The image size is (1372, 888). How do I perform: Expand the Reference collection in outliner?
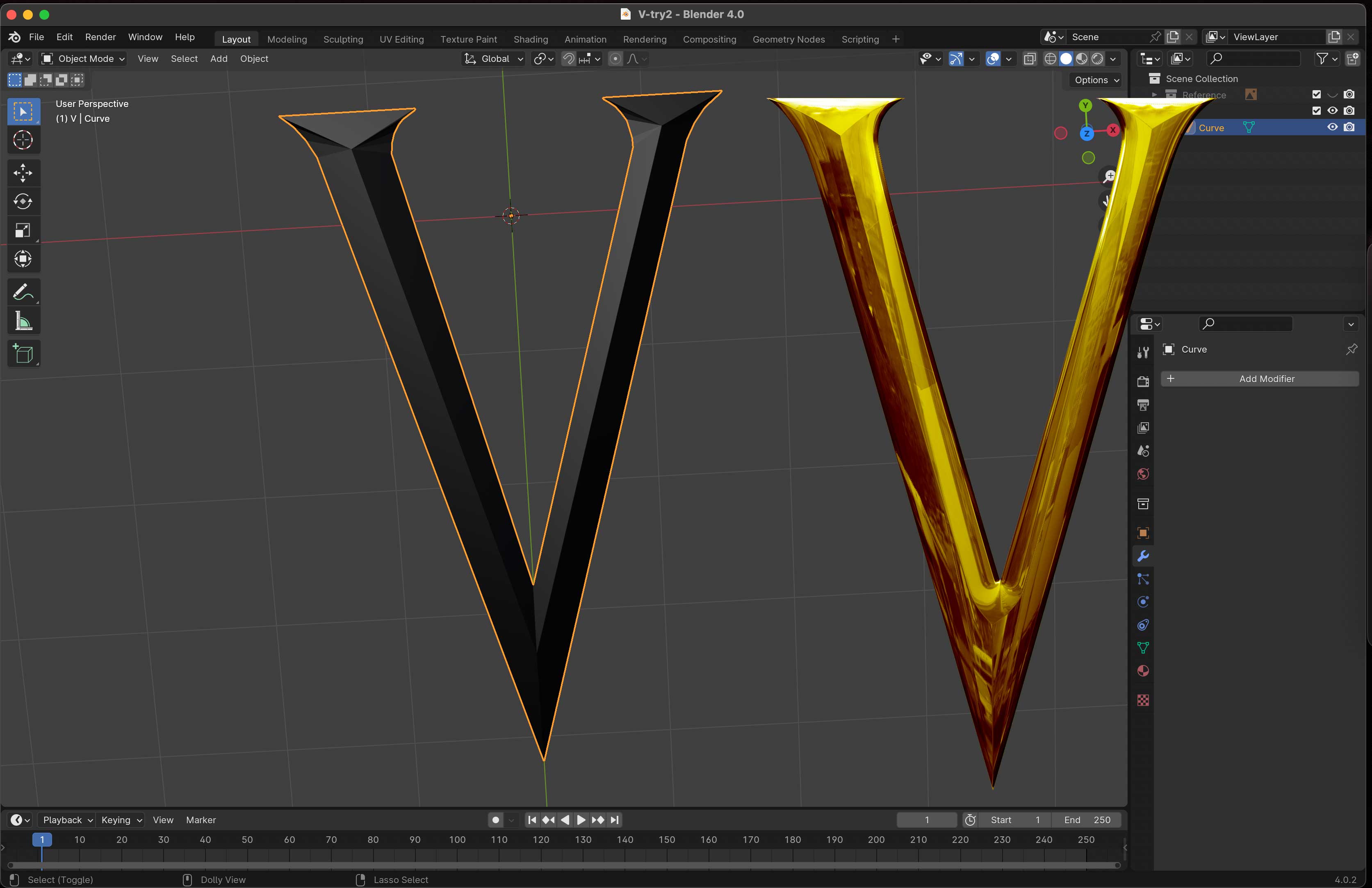(x=1154, y=95)
